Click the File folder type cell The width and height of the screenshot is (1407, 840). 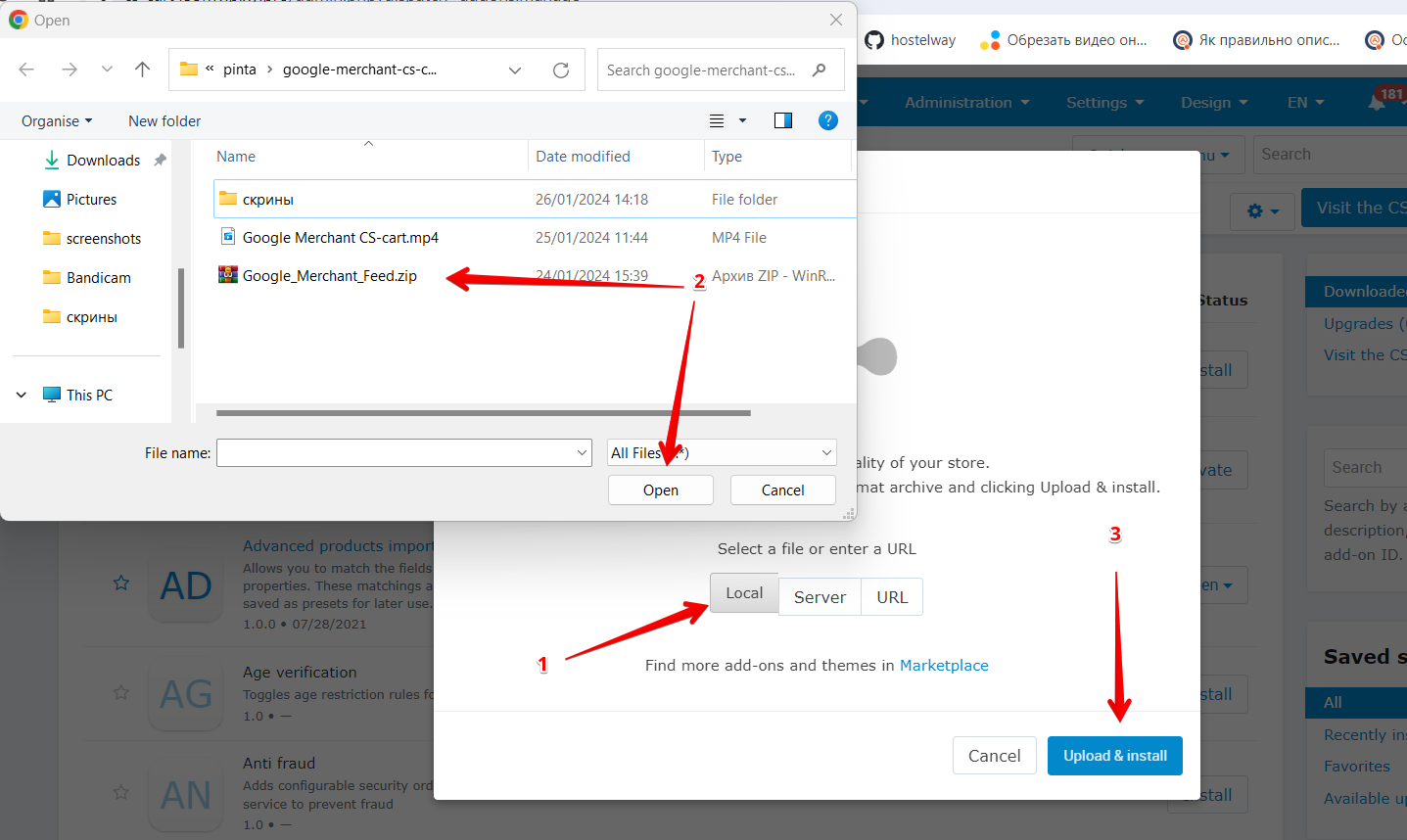744,199
